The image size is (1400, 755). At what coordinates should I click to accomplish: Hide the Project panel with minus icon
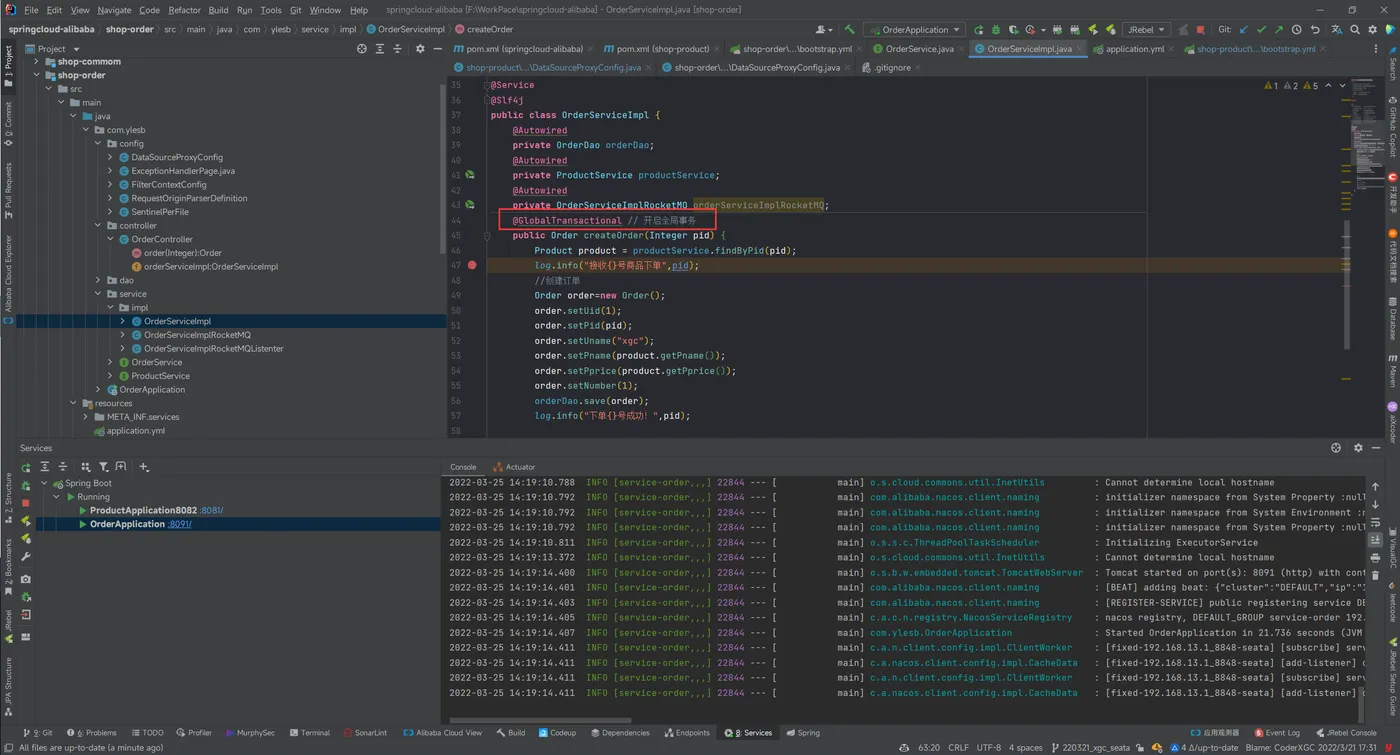[438, 48]
